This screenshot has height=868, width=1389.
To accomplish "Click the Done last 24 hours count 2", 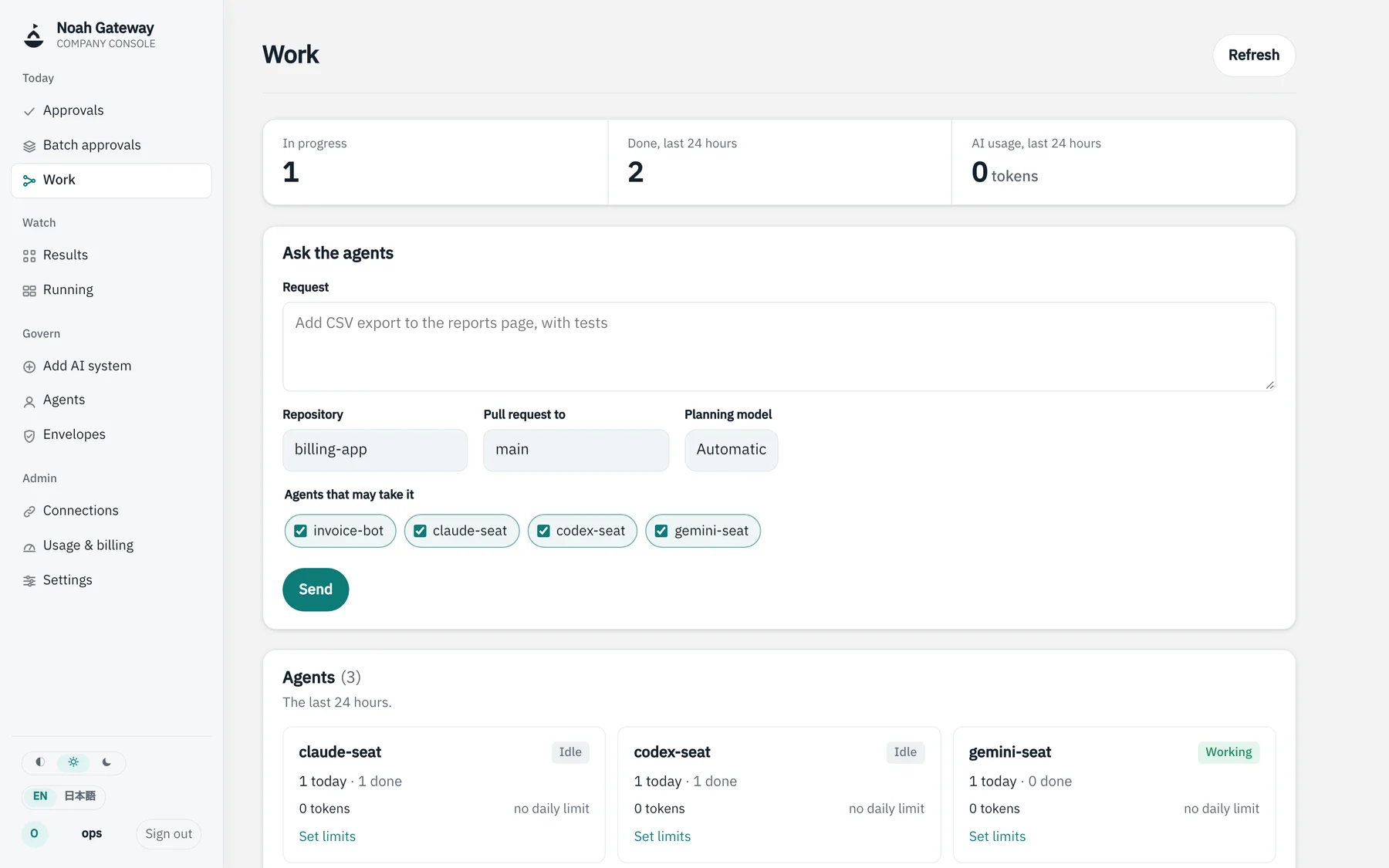I will pyautogui.click(x=636, y=172).
